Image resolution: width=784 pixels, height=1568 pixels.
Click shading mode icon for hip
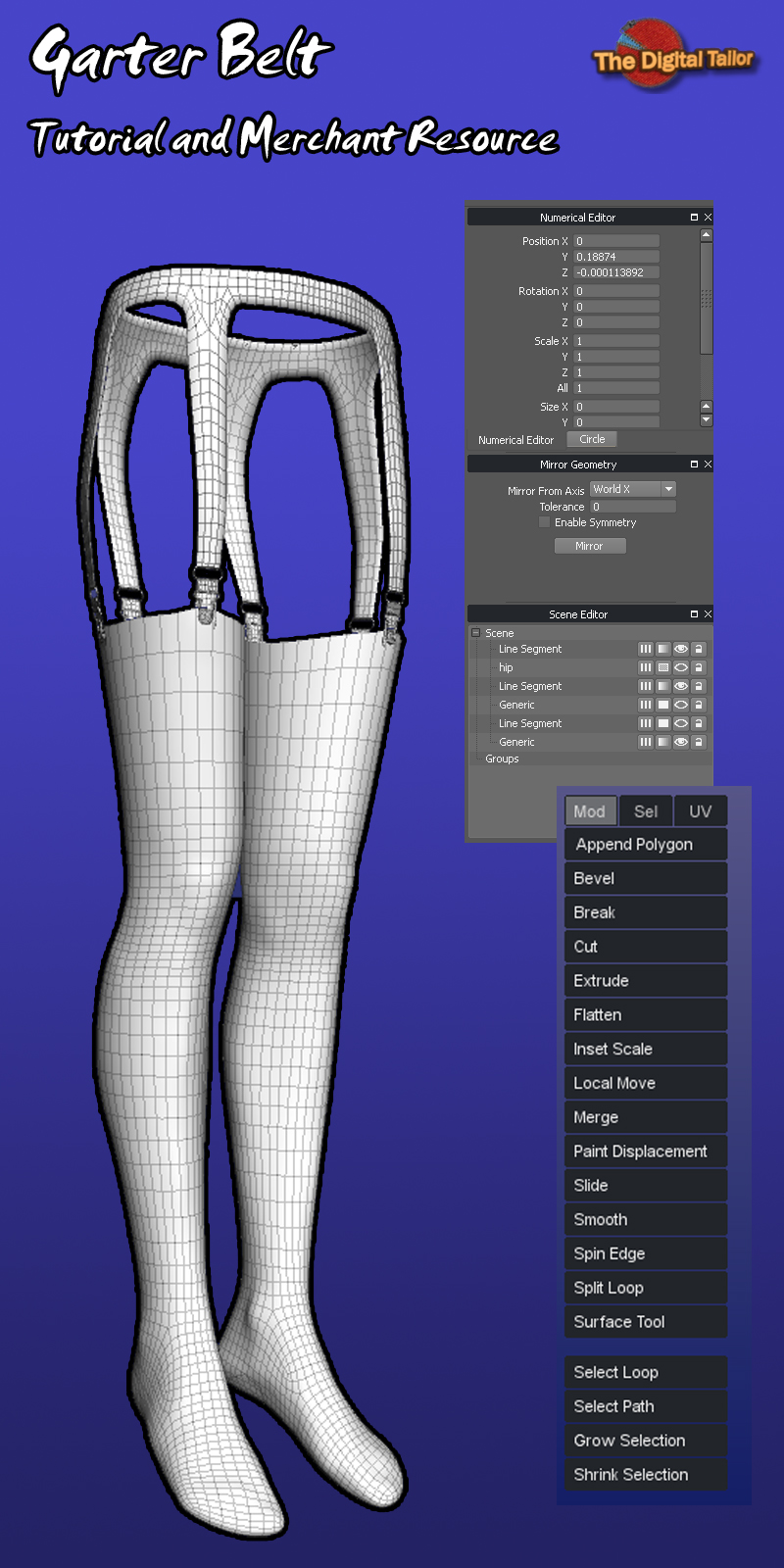[663, 667]
